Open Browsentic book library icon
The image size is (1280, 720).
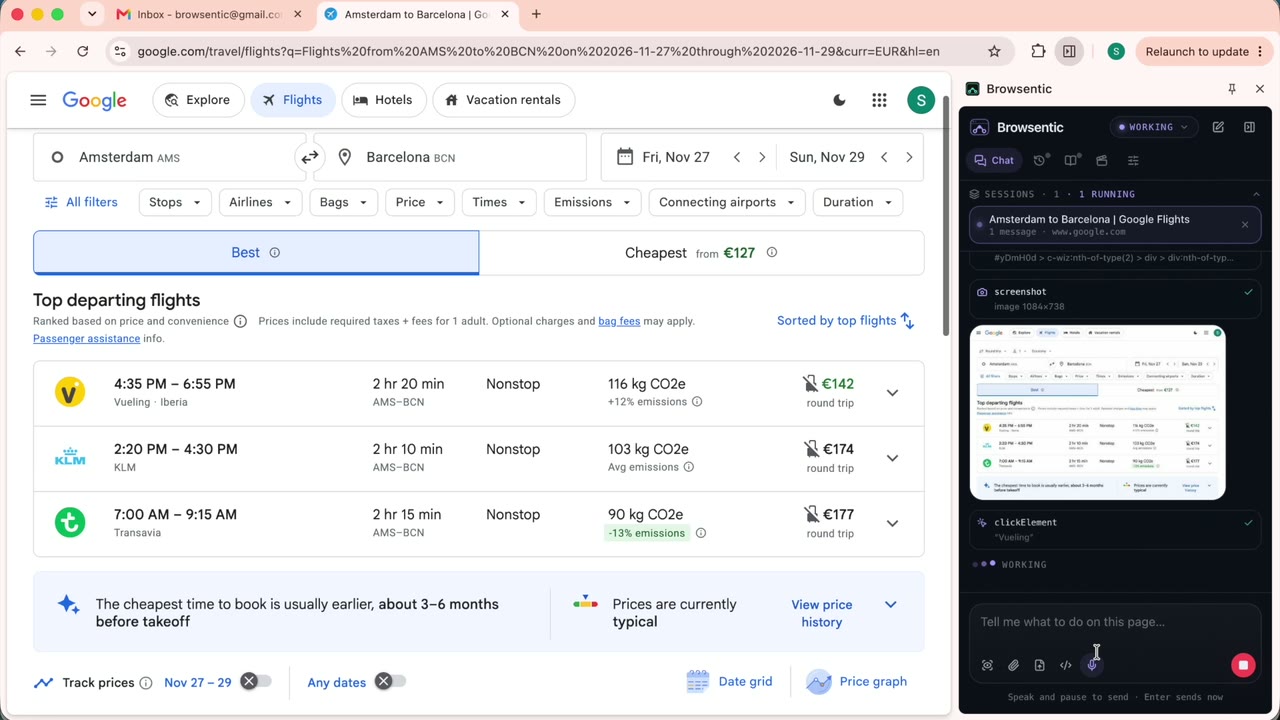click(x=1071, y=160)
